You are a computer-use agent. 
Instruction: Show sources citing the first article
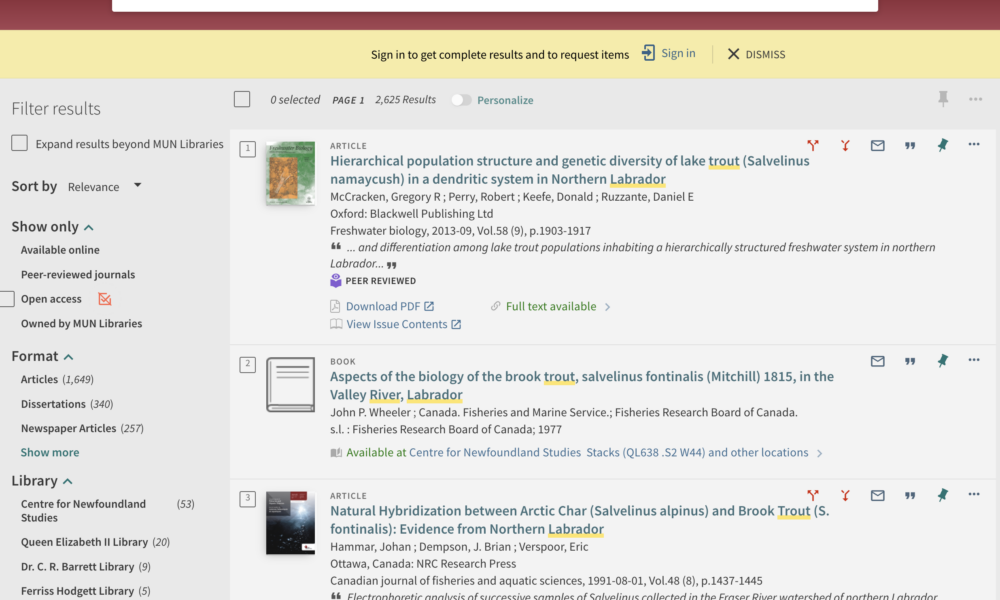pos(813,145)
